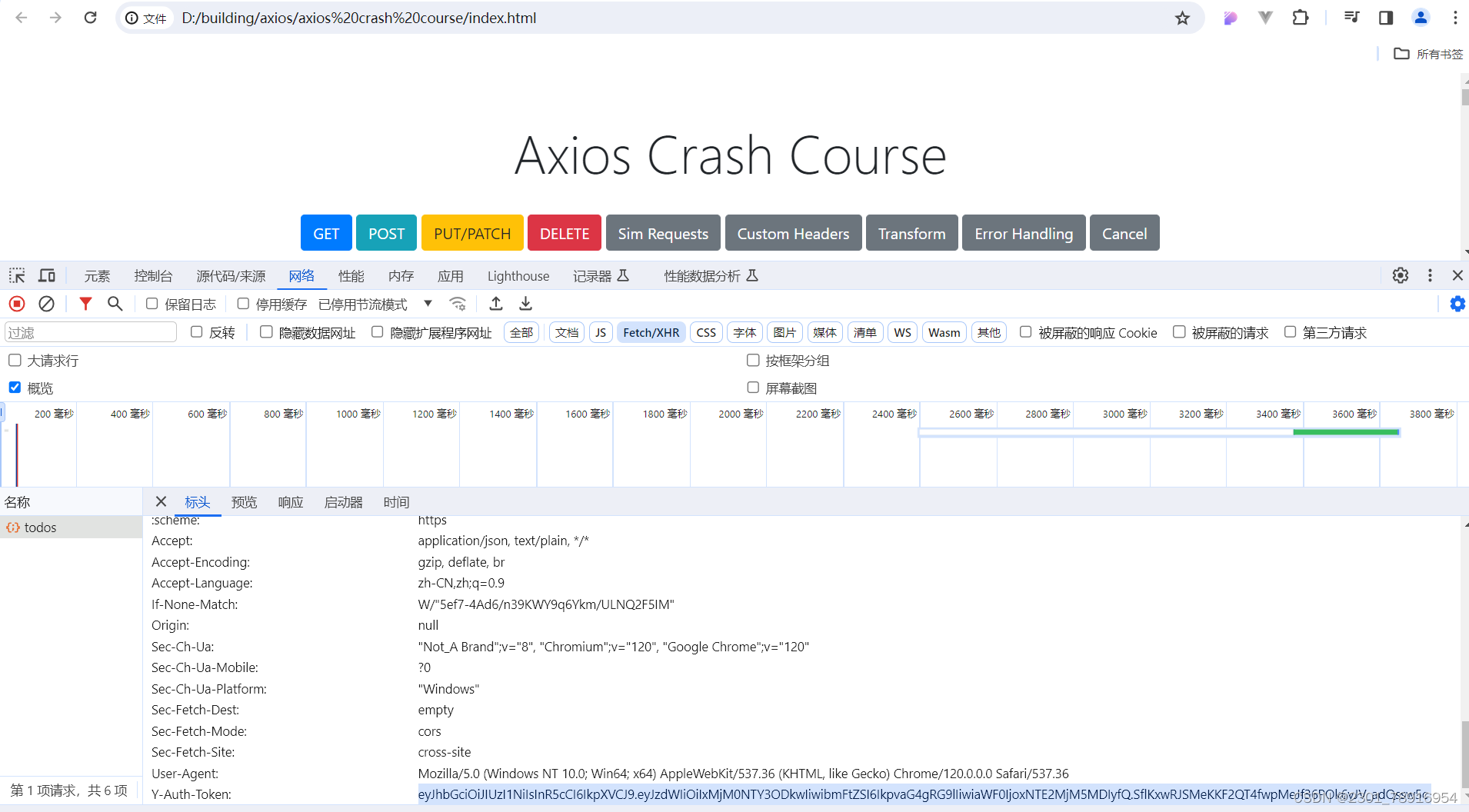Enable screenshots checkbox
The height and width of the screenshot is (812, 1469).
753,388
